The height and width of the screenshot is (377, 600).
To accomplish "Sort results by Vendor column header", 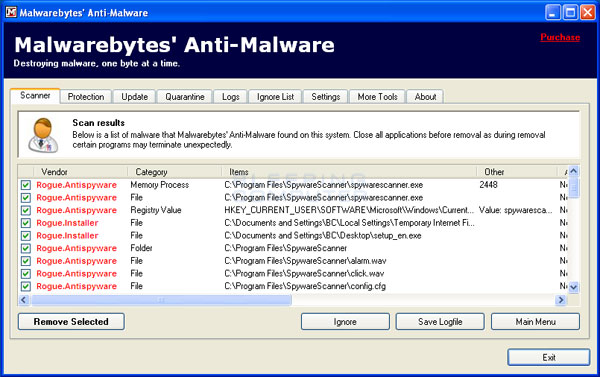I will (81, 172).
